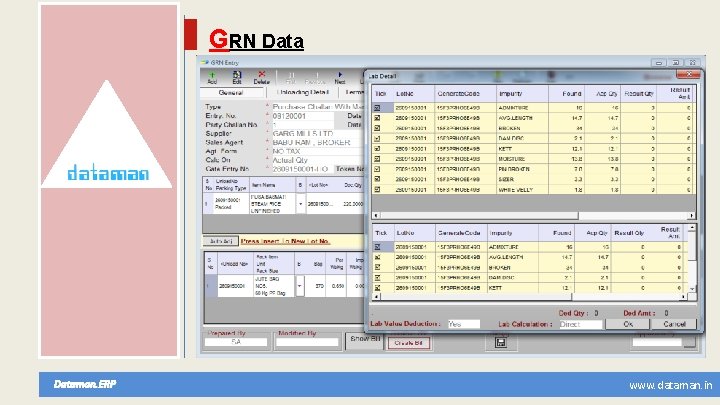The width and height of the screenshot is (720, 405).
Task: Click left arrow of lower grid horizontal scrollbar
Action: click(x=377, y=297)
